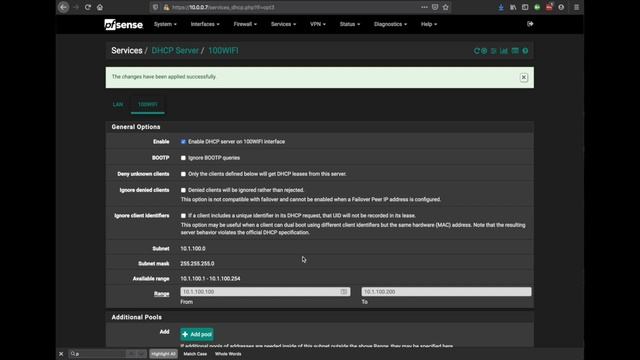This screenshot has height=360, width=640.
Task: Open the help question-mark icon in the header
Action: [525, 51]
